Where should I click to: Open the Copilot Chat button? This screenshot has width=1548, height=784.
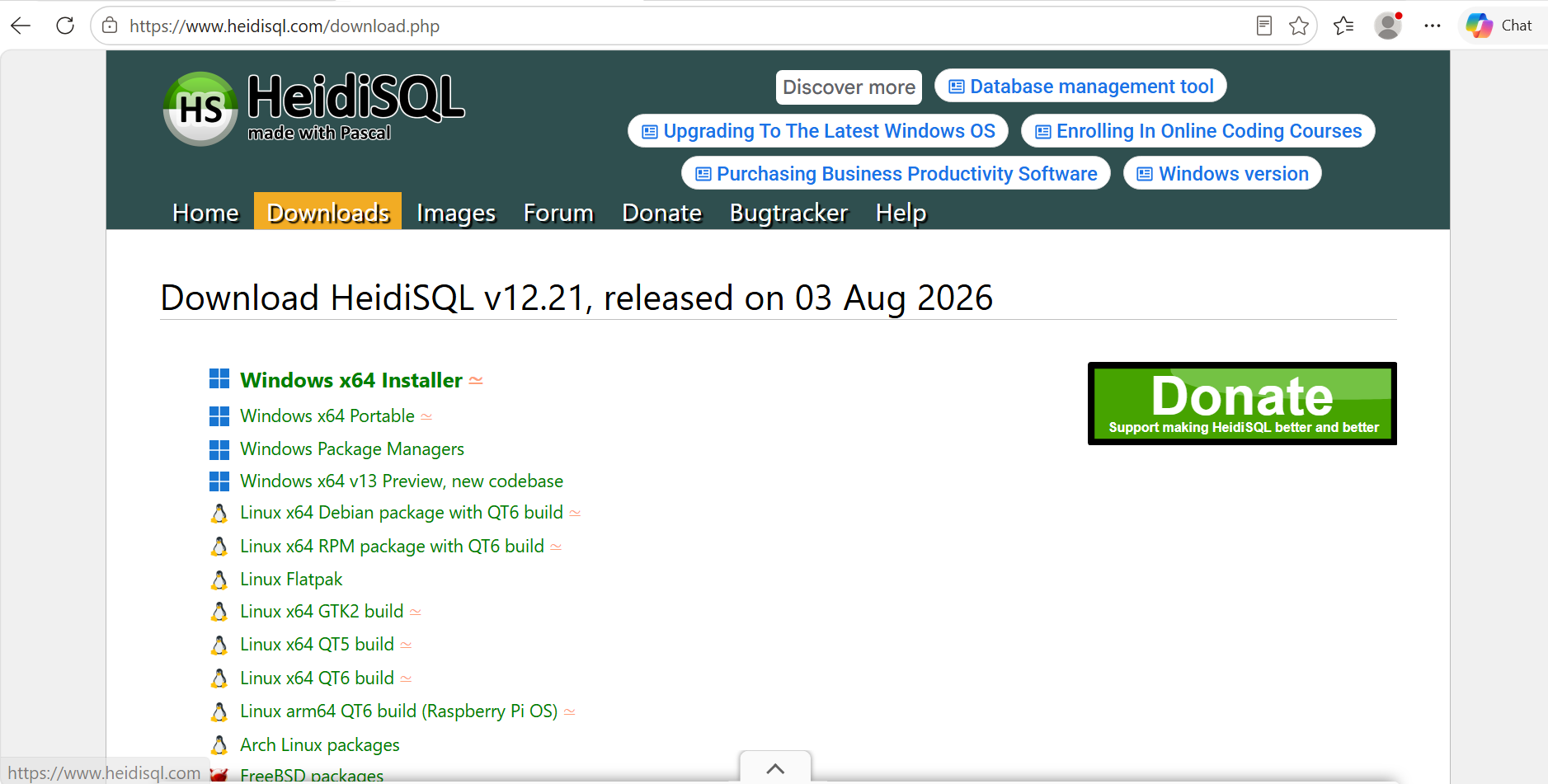(1499, 26)
